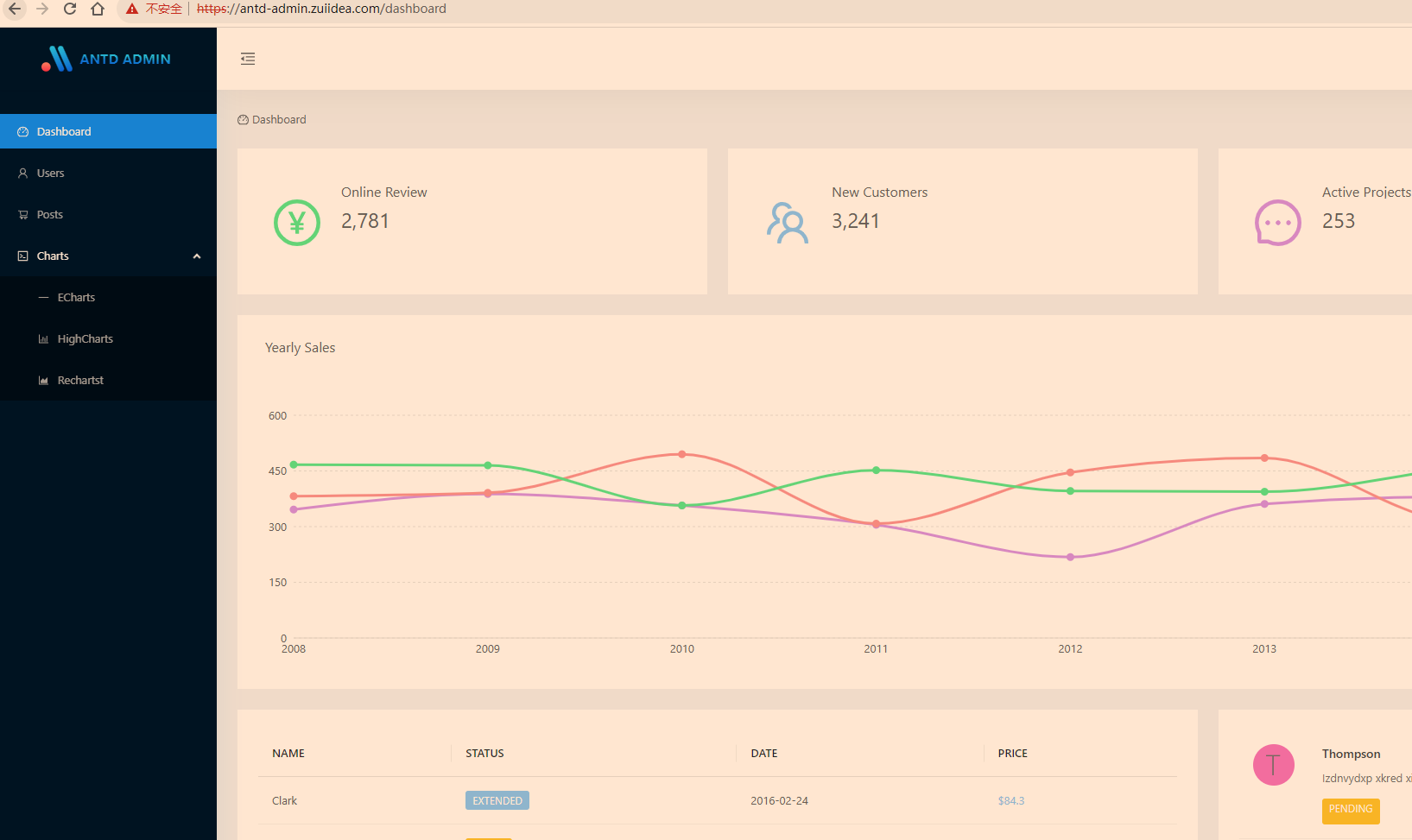Collapse the Charts submenu arrow
1412x840 pixels.
[x=197, y=256]
